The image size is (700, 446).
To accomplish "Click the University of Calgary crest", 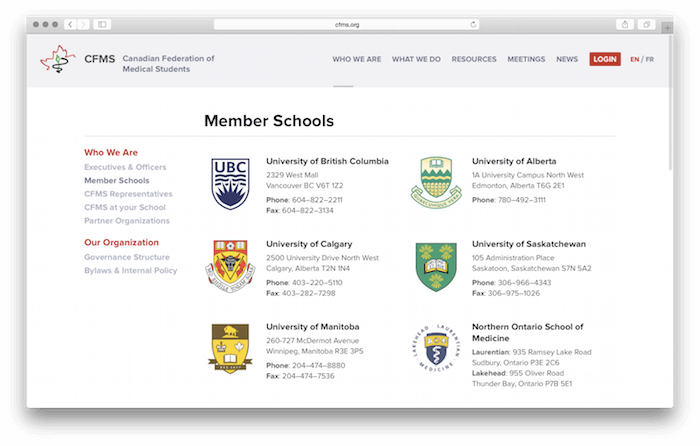I will click(x=229, y=265).
